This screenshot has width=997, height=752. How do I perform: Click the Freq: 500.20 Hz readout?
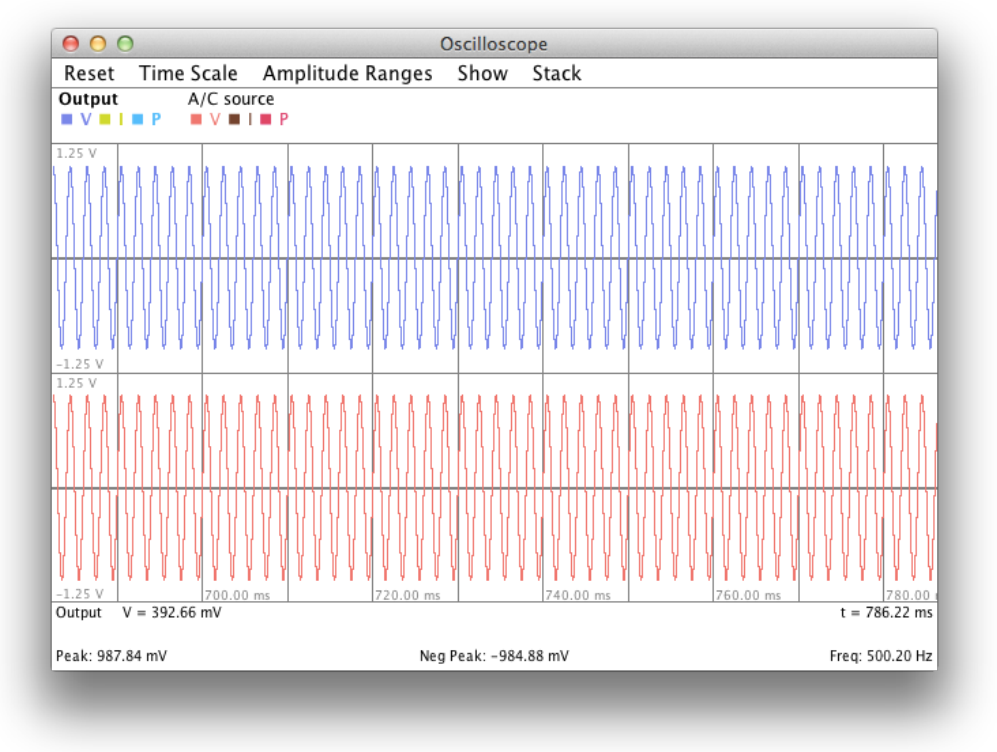coord(881,655)
